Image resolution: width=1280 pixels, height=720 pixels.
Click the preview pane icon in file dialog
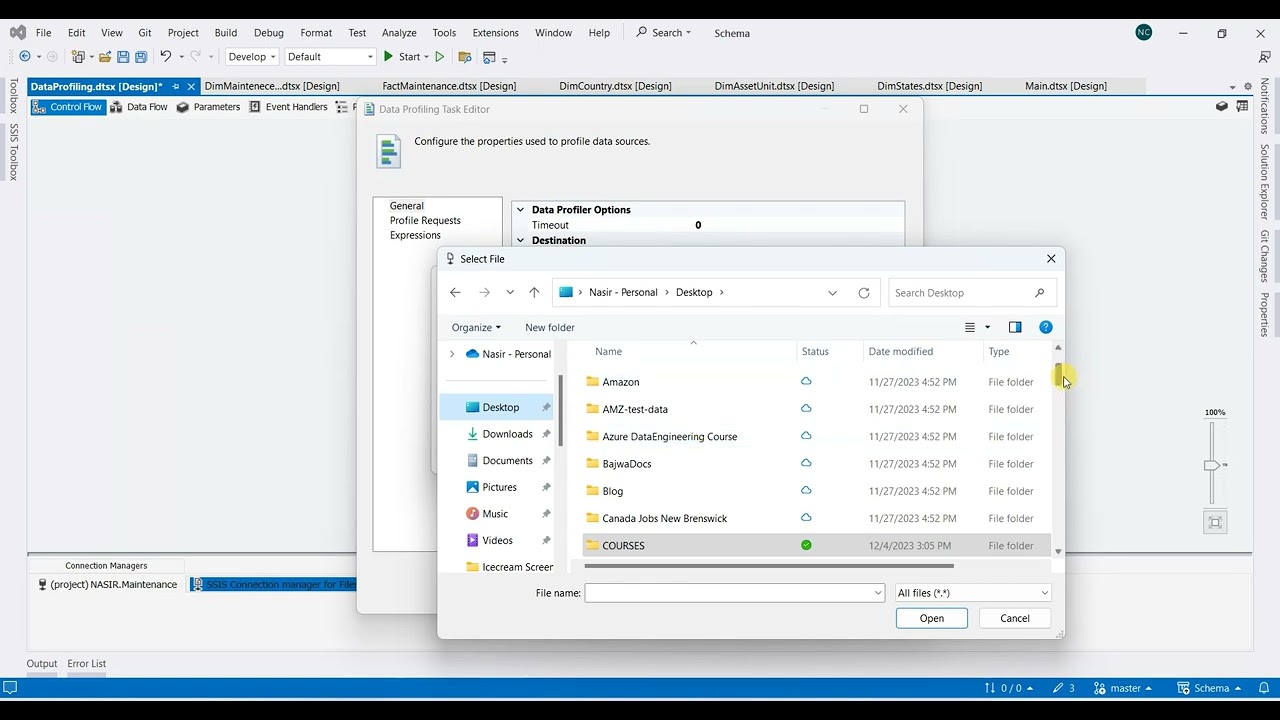click(1015, 327)
